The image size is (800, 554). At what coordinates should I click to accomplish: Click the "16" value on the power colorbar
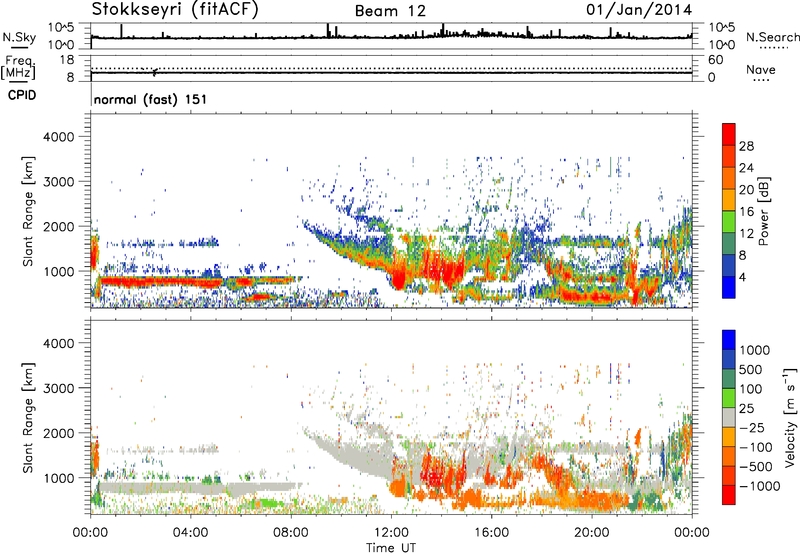coord(746,212)
